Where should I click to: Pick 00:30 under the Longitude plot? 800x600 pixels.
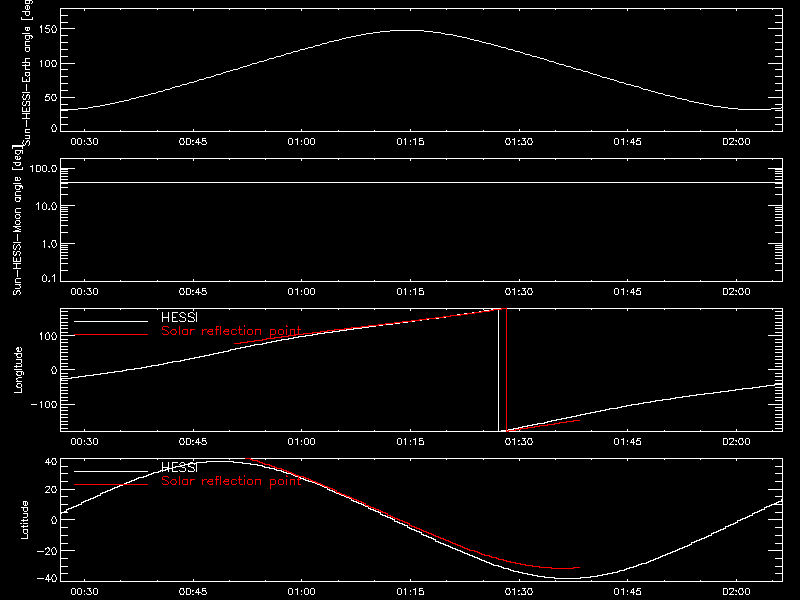pyautogui.click(x=84, y=442)
